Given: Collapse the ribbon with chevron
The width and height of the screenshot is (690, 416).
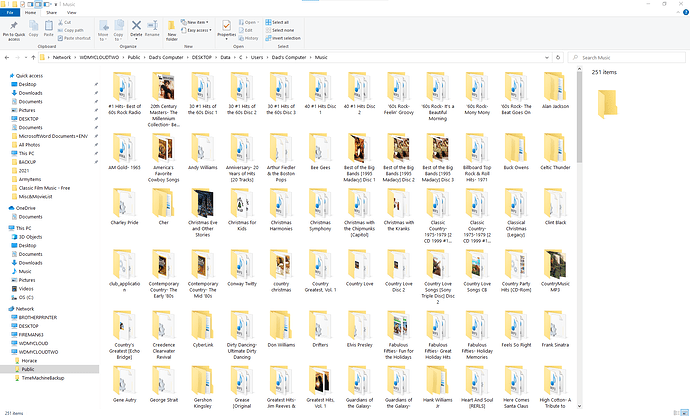Looking at the screenshot, I should coord(678,12).
